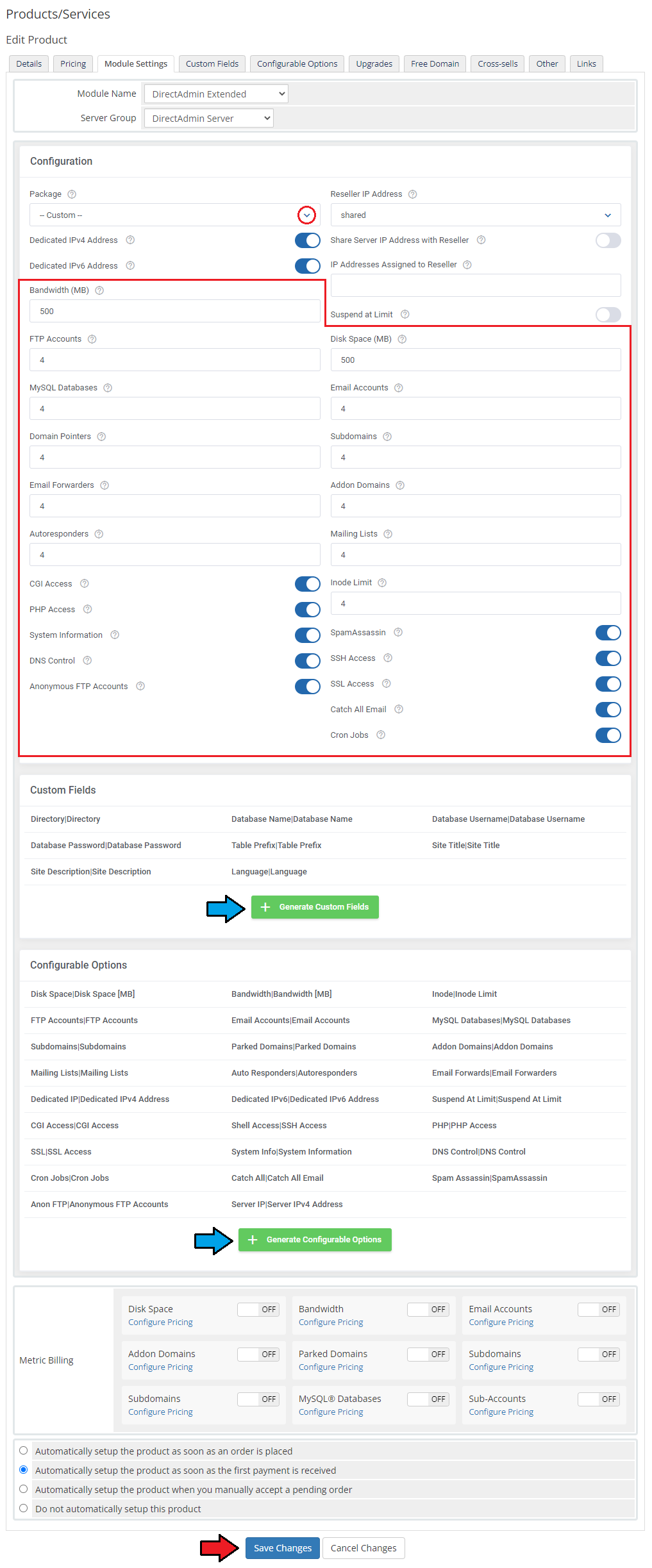Click the IP Addresses Assigned to Reseller field
Image resolution: width=652 pixels, height=1568 pixels.
click(476, 285)
